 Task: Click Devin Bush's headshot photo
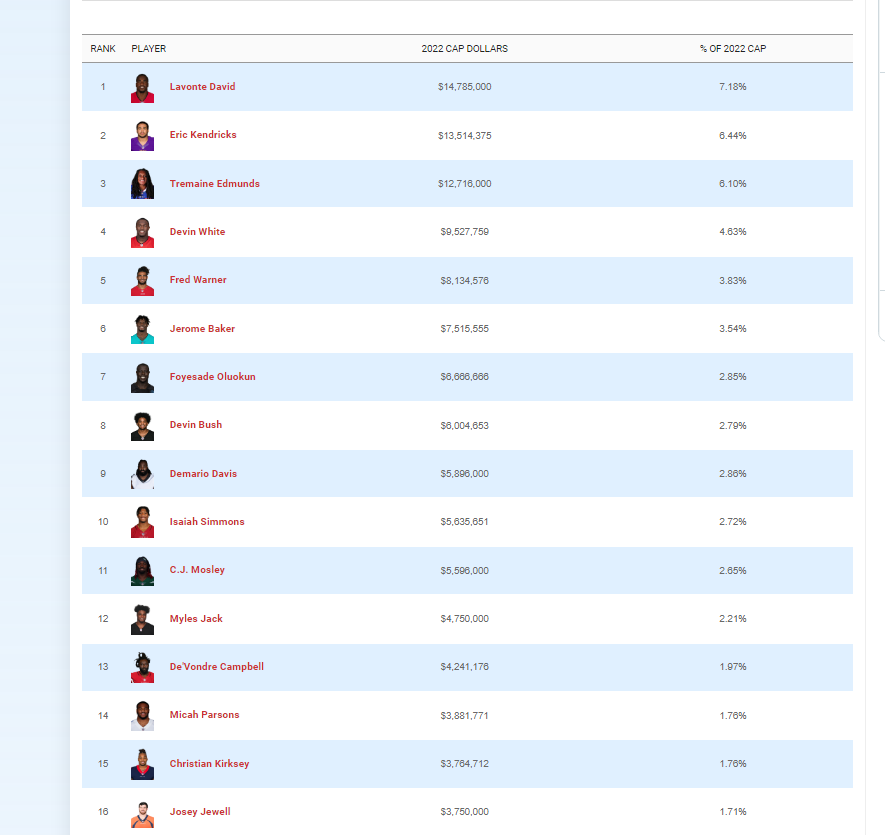coord(142,426)
